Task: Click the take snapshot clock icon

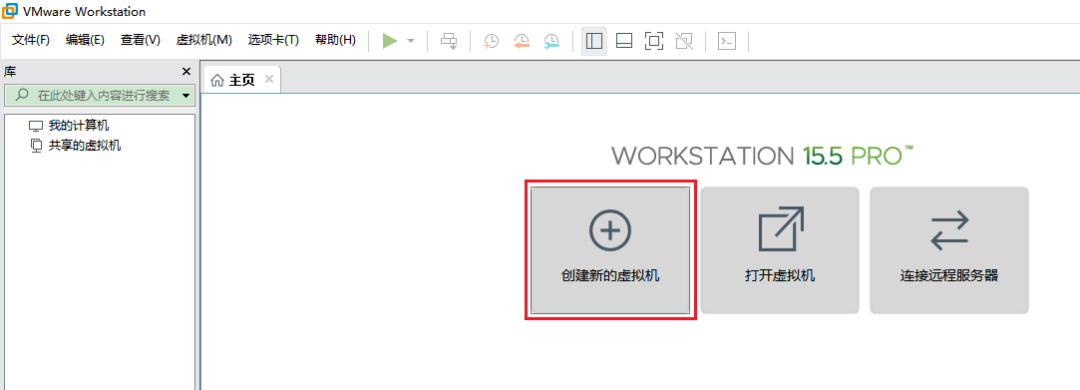Action: point(491,41)
